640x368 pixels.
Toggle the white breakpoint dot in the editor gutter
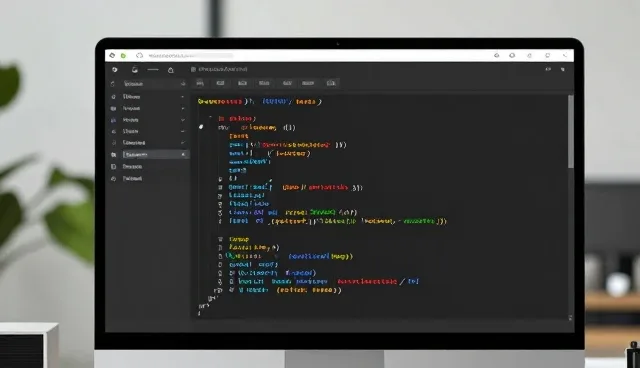[201, 127]
